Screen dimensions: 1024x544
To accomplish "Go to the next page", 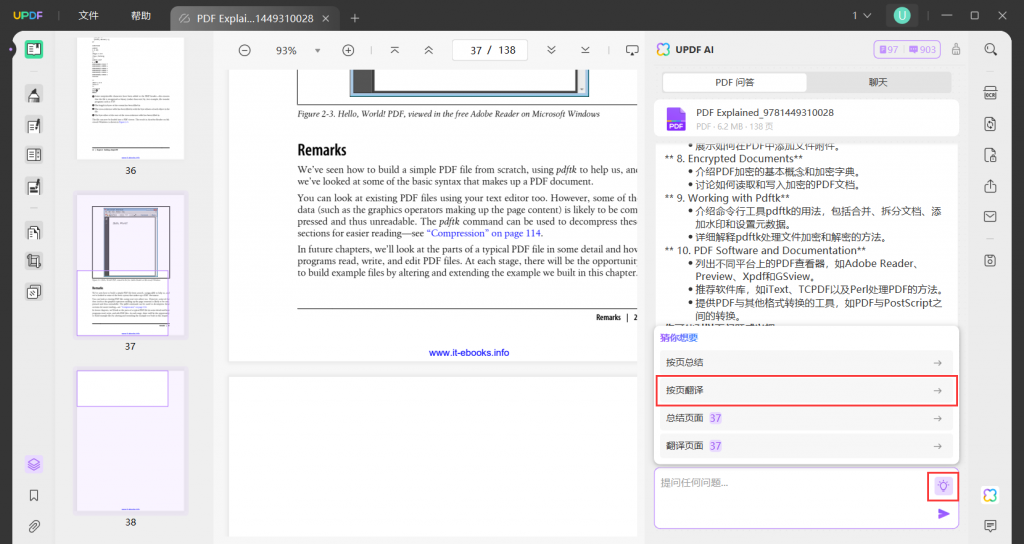I will pyautogui.click(x=551, y=50).
